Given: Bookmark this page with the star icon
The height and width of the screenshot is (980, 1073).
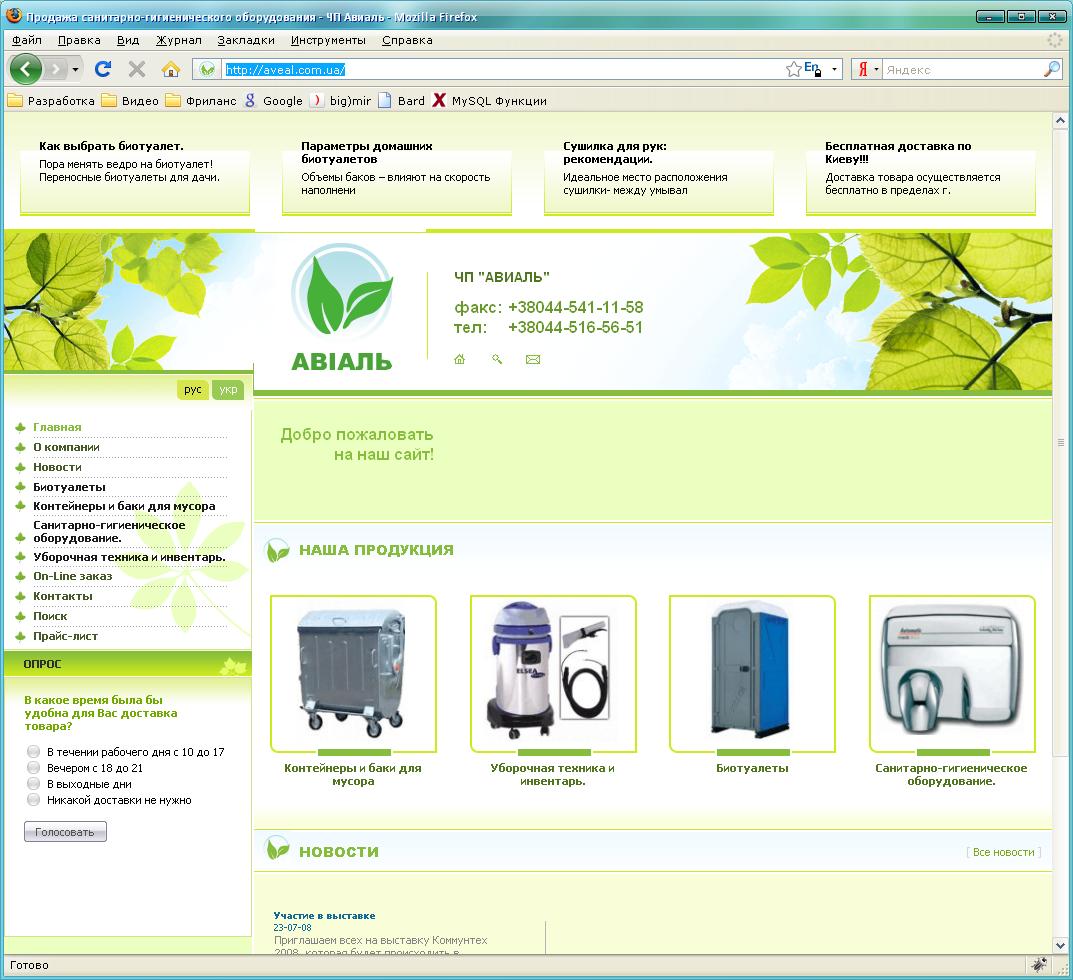Looking at the screenshot, I should tap(793, 69).
